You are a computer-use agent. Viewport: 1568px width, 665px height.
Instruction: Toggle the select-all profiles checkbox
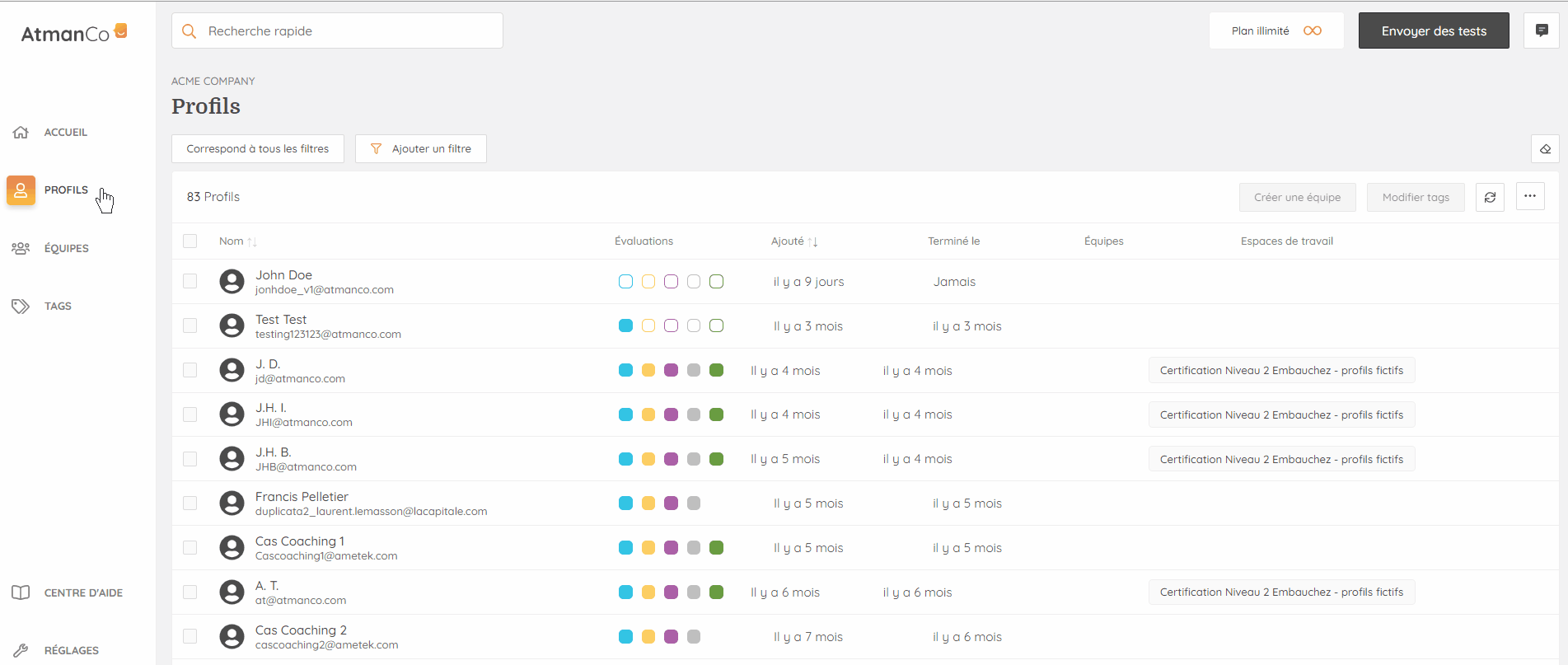coord(190,241)
